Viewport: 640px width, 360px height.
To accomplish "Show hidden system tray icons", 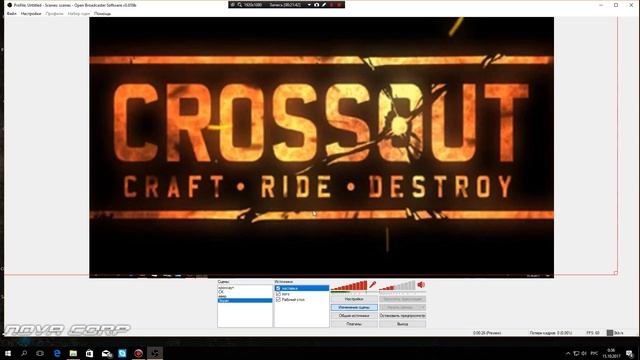I will point(568,353).
